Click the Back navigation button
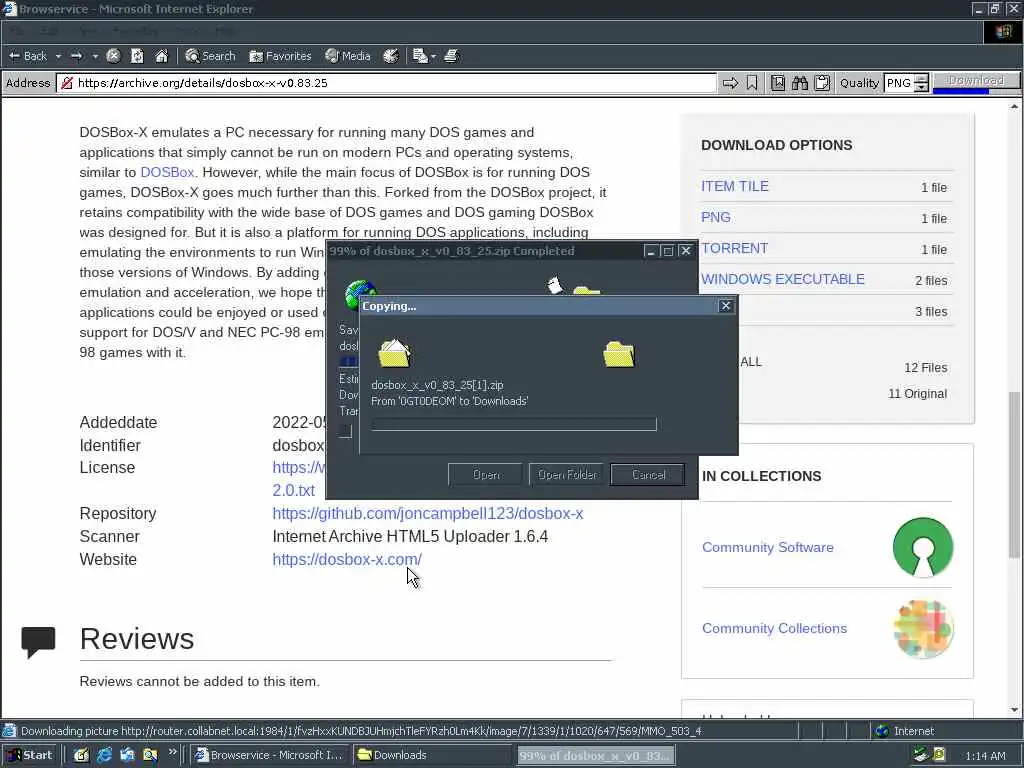Screen dimensions: 1024x768 27,56
